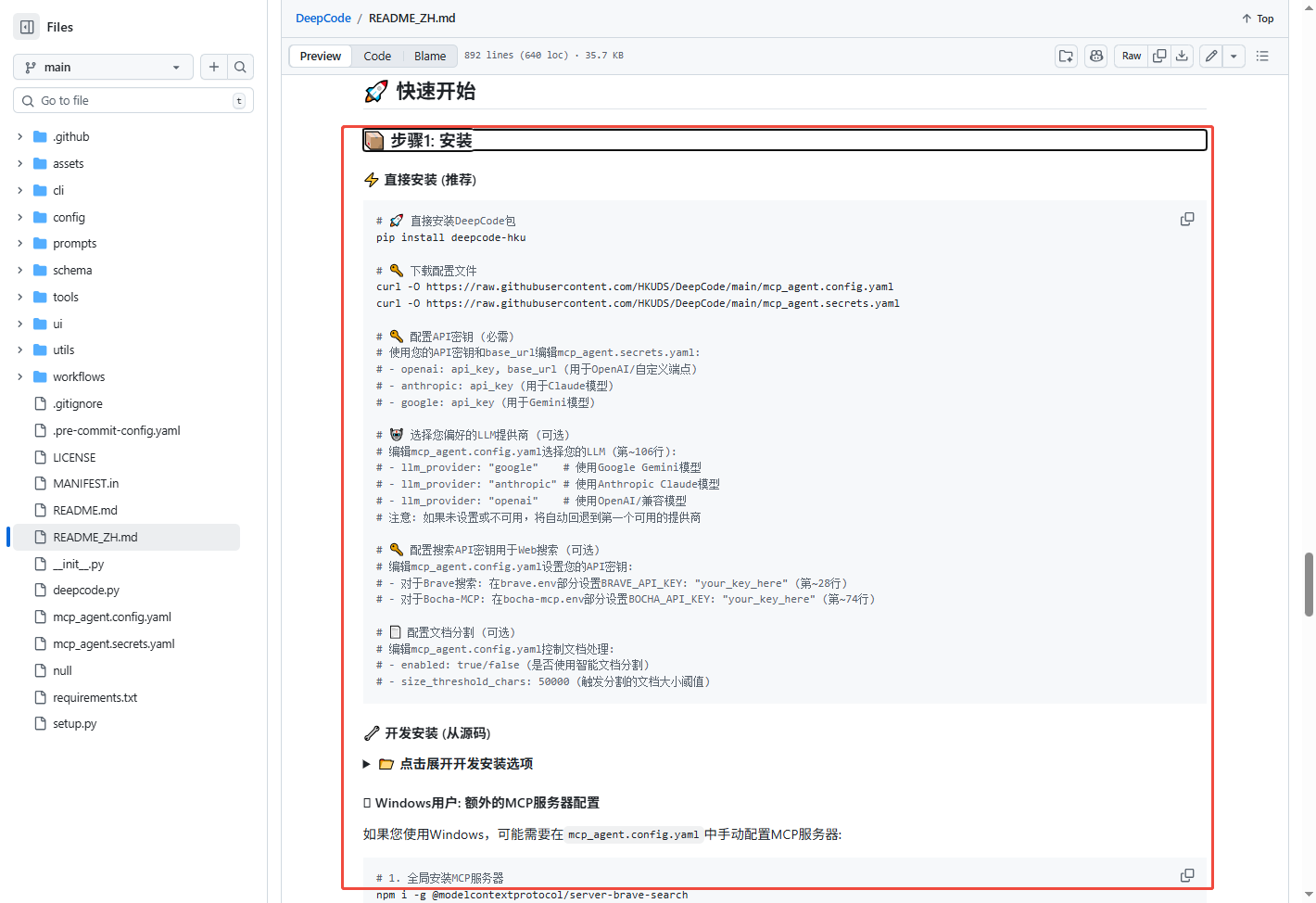Click the open in workspace icon
The width and height of the screenshot is (1316, 903).
(1067, 56)
